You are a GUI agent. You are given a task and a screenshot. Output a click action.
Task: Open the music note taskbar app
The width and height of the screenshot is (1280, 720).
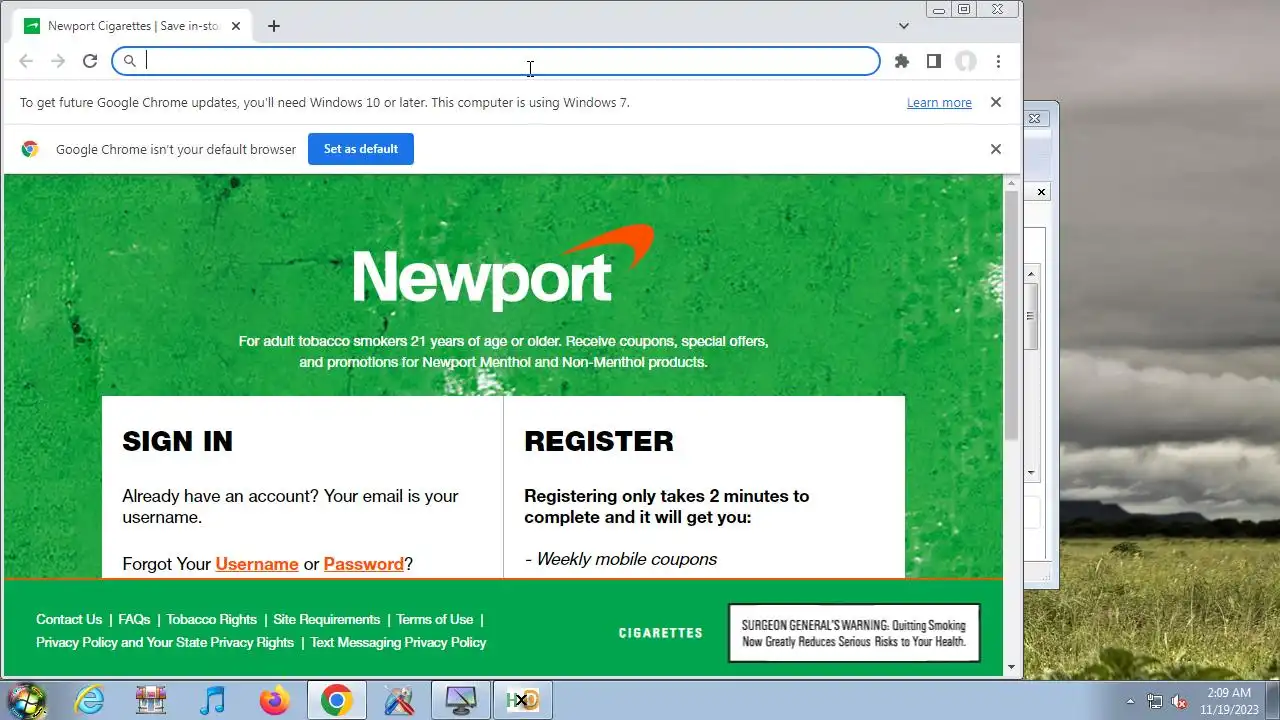(212, 700)
